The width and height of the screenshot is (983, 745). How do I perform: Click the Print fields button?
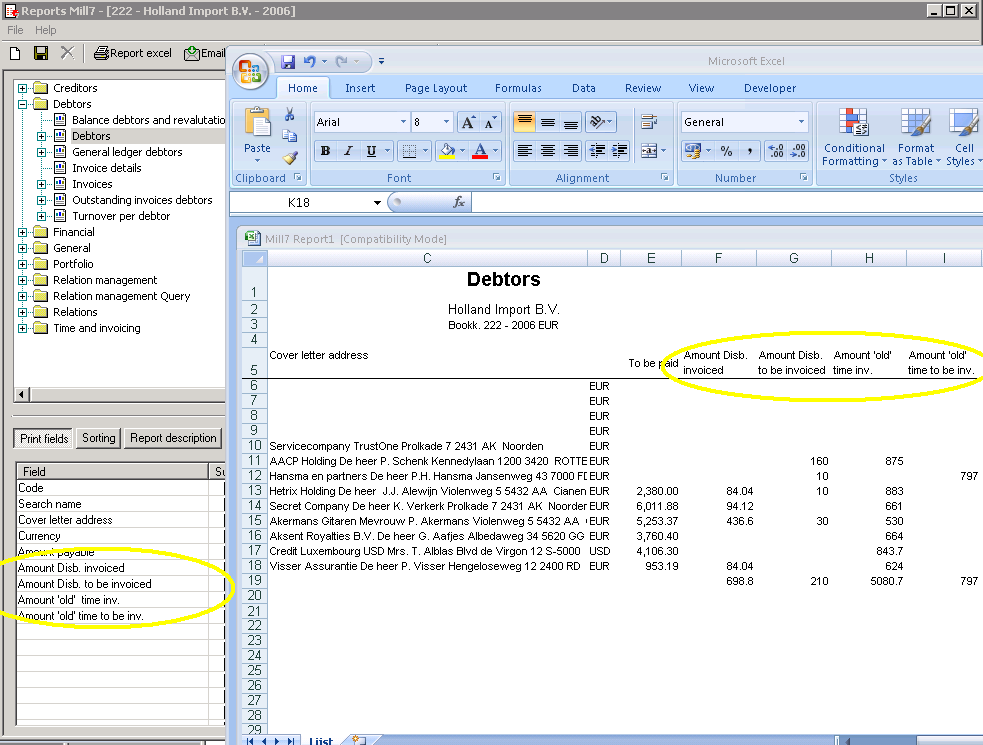click(x=44, y=438)
